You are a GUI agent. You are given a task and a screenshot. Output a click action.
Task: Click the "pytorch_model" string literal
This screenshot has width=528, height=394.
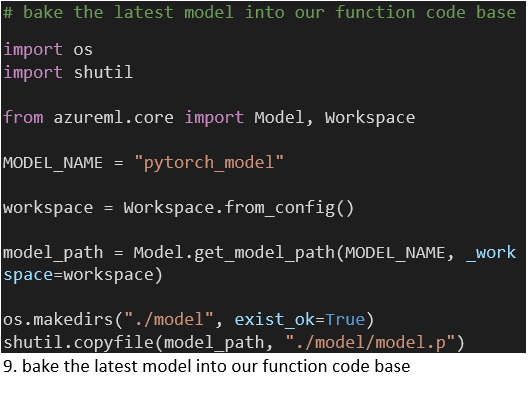click(209, 163)
